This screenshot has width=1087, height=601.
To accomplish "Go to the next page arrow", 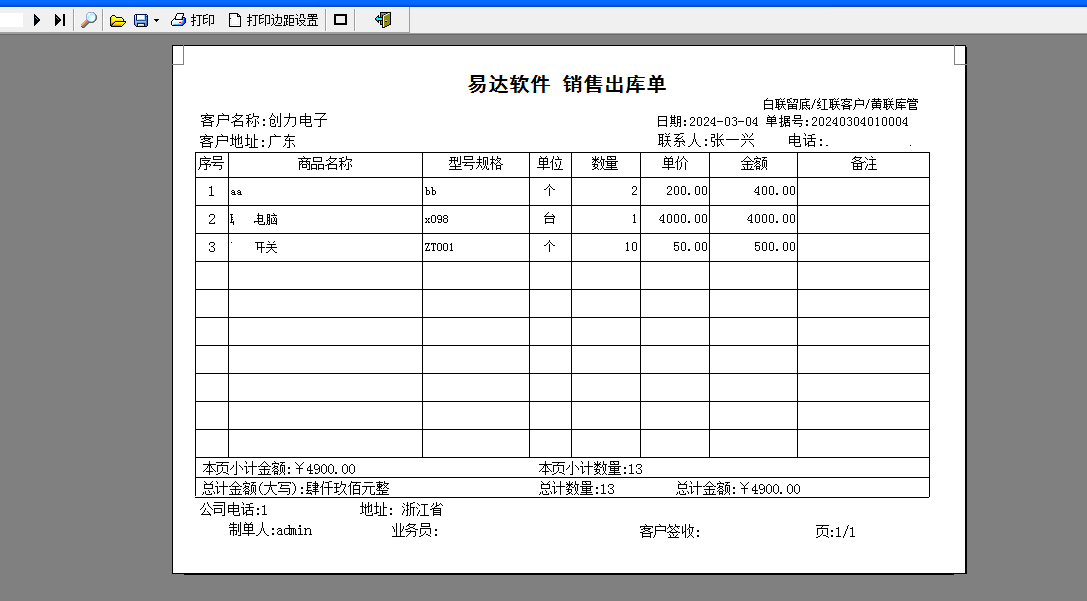I will (x=37, y=20).
